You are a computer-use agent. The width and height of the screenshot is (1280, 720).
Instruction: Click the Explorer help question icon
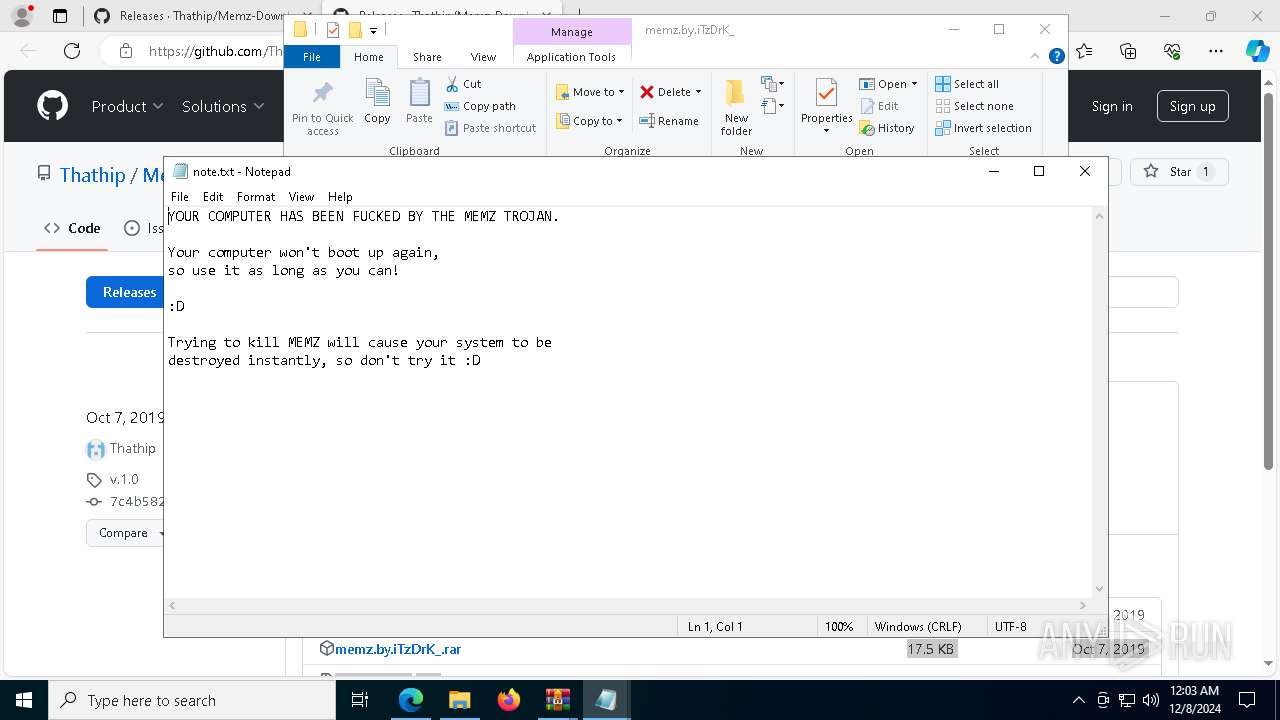1056,57
